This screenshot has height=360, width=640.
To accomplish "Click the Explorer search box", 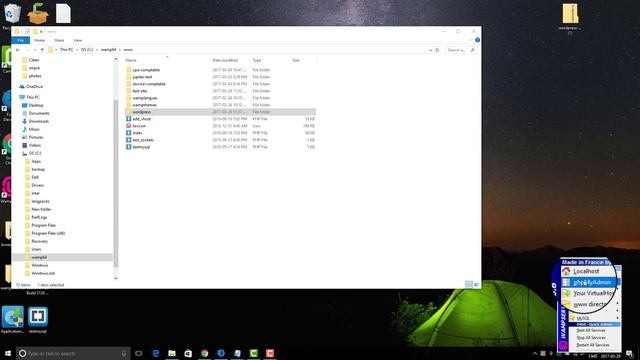I will [x=460, y=50].
